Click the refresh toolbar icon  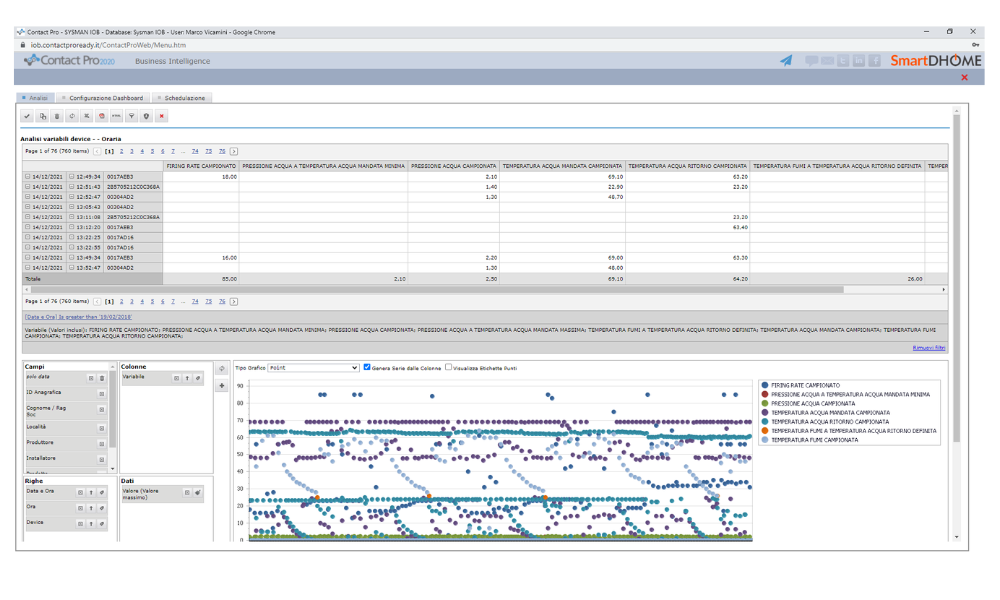[72, 116]
